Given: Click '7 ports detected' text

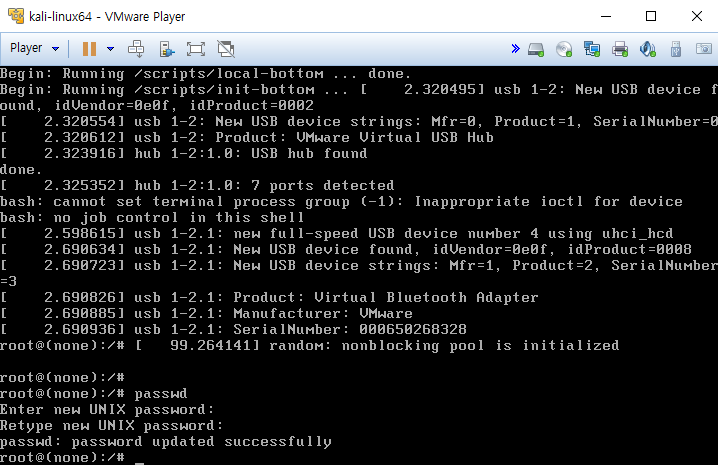Looking at the screenshot, I should (x=322, y=186).
